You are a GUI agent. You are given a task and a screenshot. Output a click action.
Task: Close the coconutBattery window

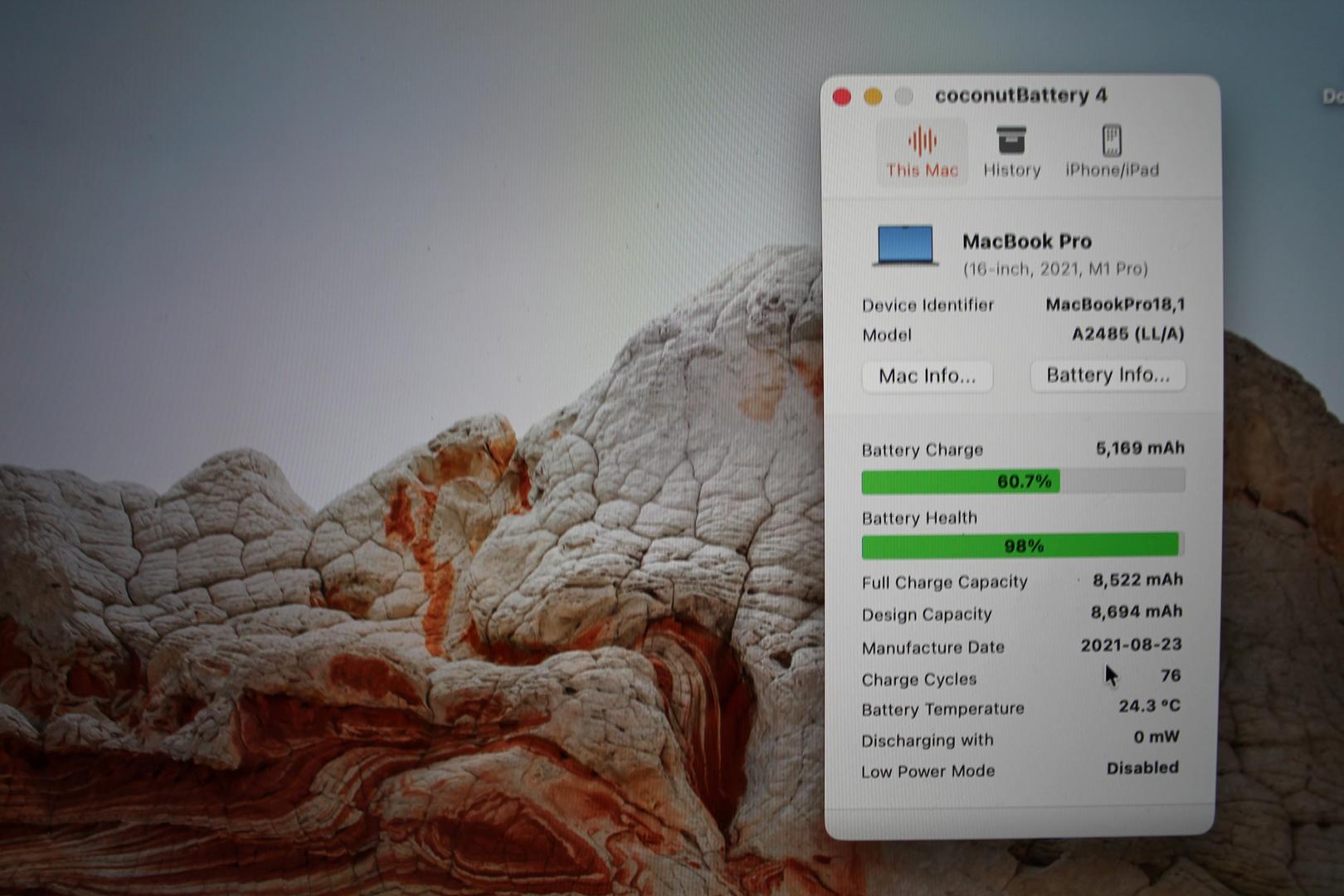tap(841, 97)
